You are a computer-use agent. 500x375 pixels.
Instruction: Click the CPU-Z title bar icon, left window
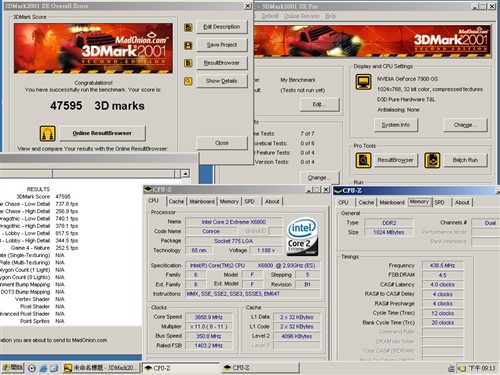click(x=148, y=190)
